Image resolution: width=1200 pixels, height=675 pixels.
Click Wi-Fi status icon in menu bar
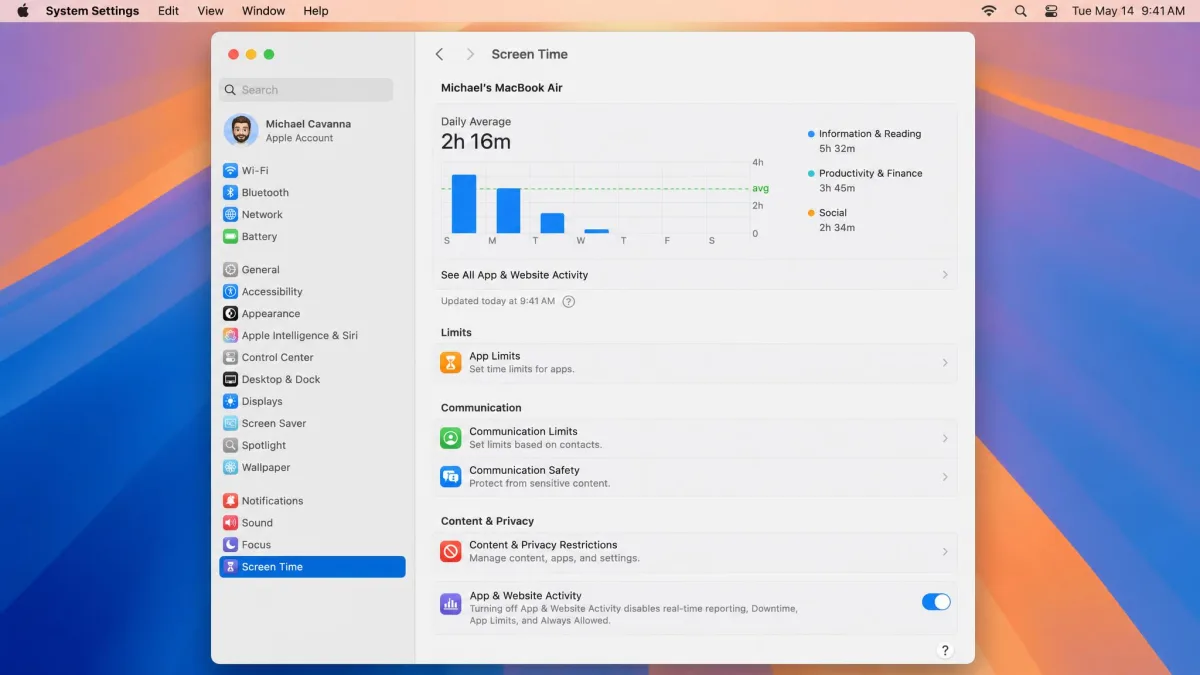tap(989, 11)
